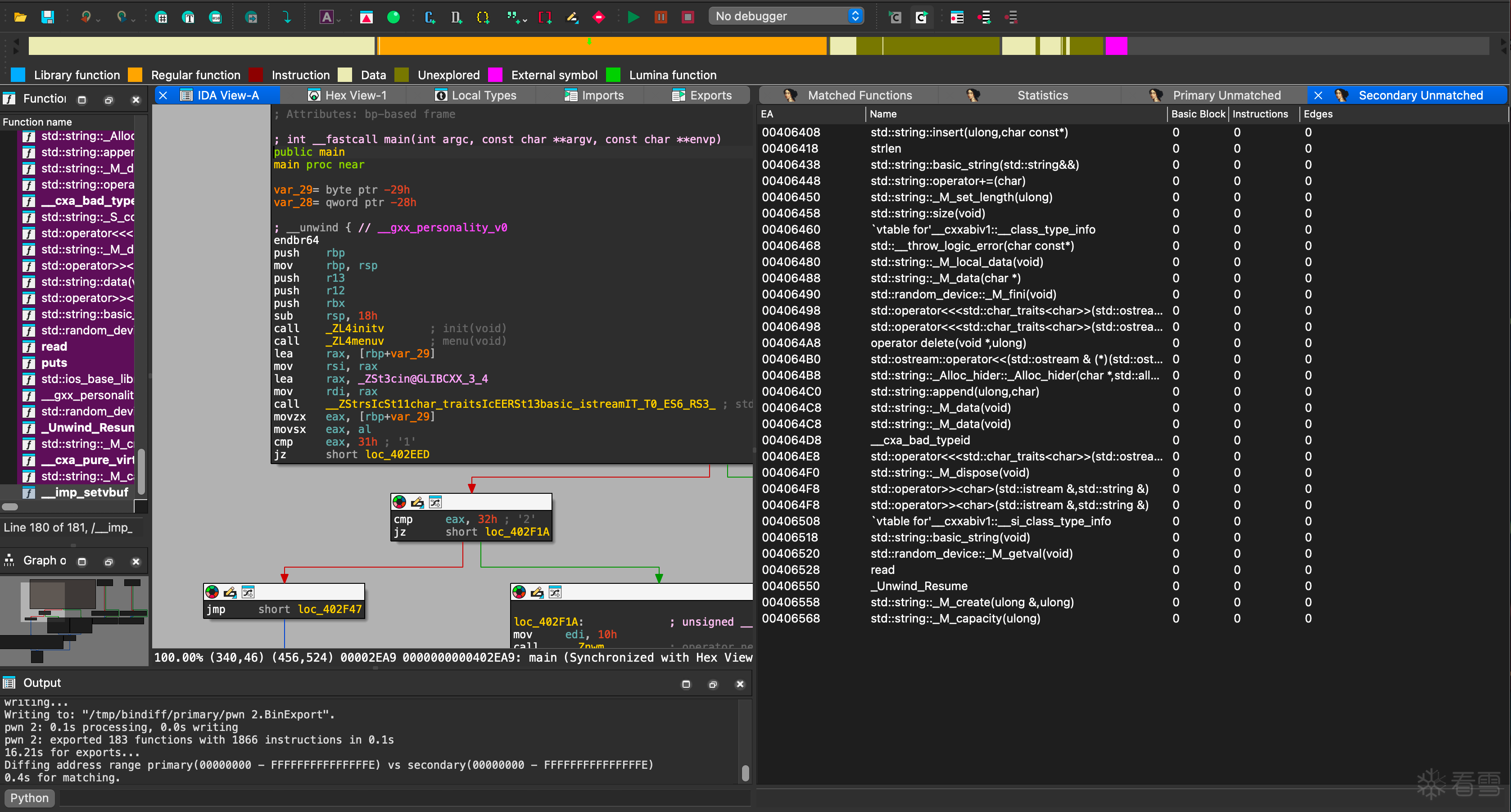The image size is (1511, 812).
Task: Click the Jump to address arrow icon
Action: click(287, 17)
